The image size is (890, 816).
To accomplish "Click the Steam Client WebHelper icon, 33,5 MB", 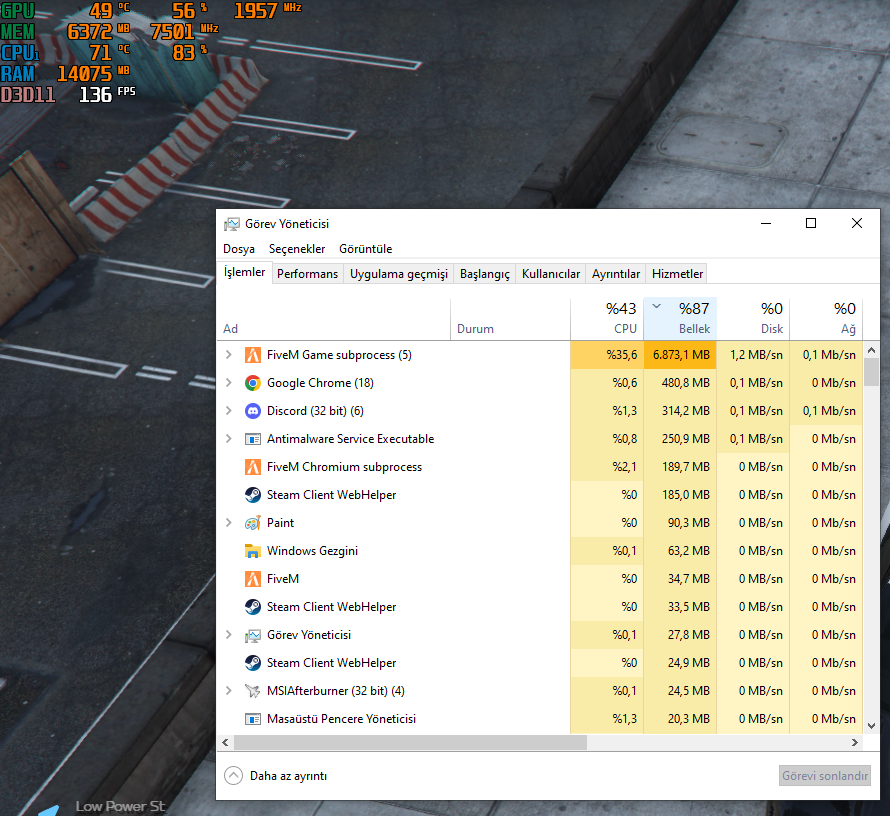I will coord(253,607).
